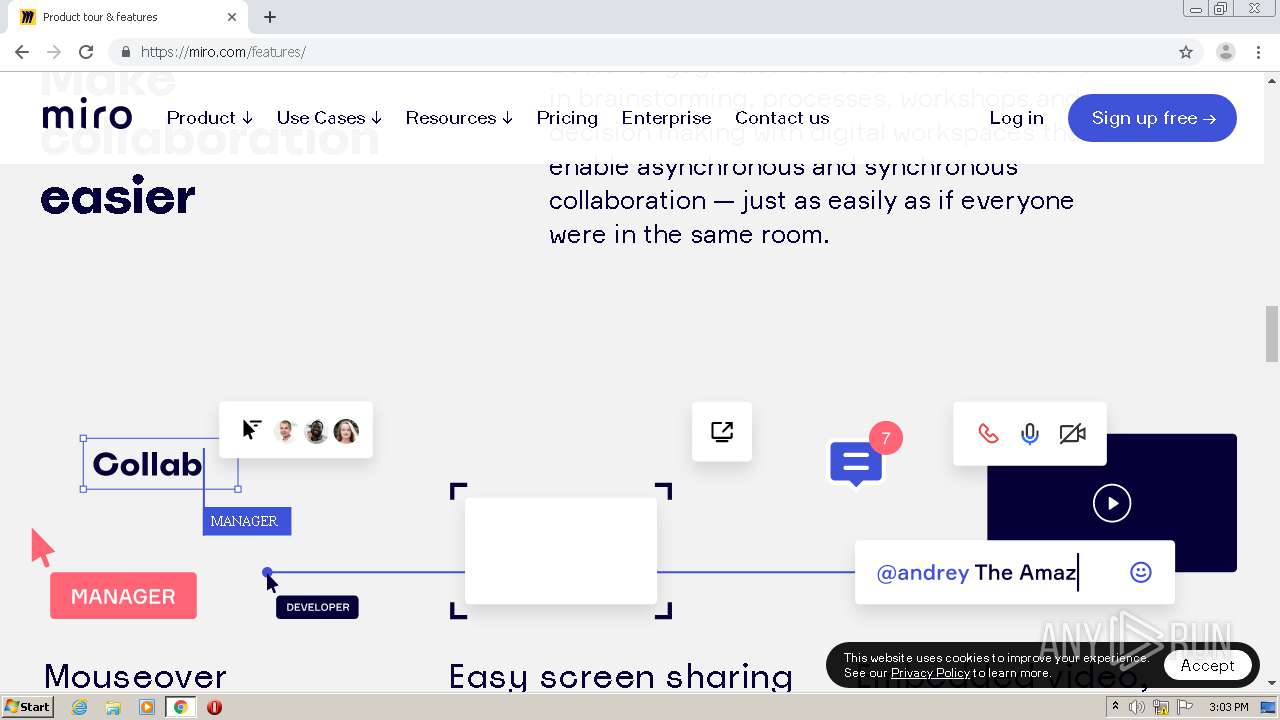Click the Mouseover heading text
Viewport: 1280px width, 720px height.
point(135,677)
